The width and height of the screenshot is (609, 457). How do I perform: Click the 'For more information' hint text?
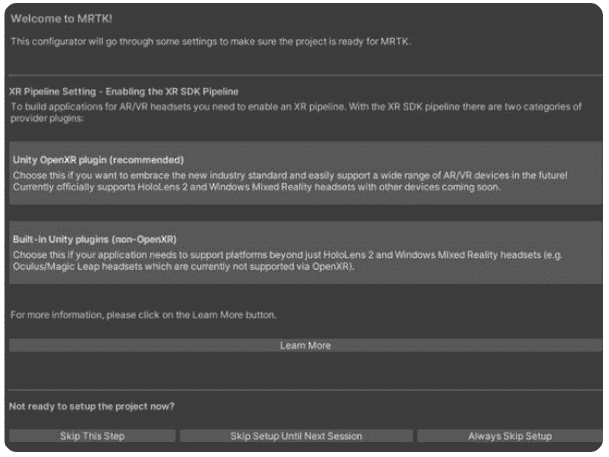click(143, 315)
